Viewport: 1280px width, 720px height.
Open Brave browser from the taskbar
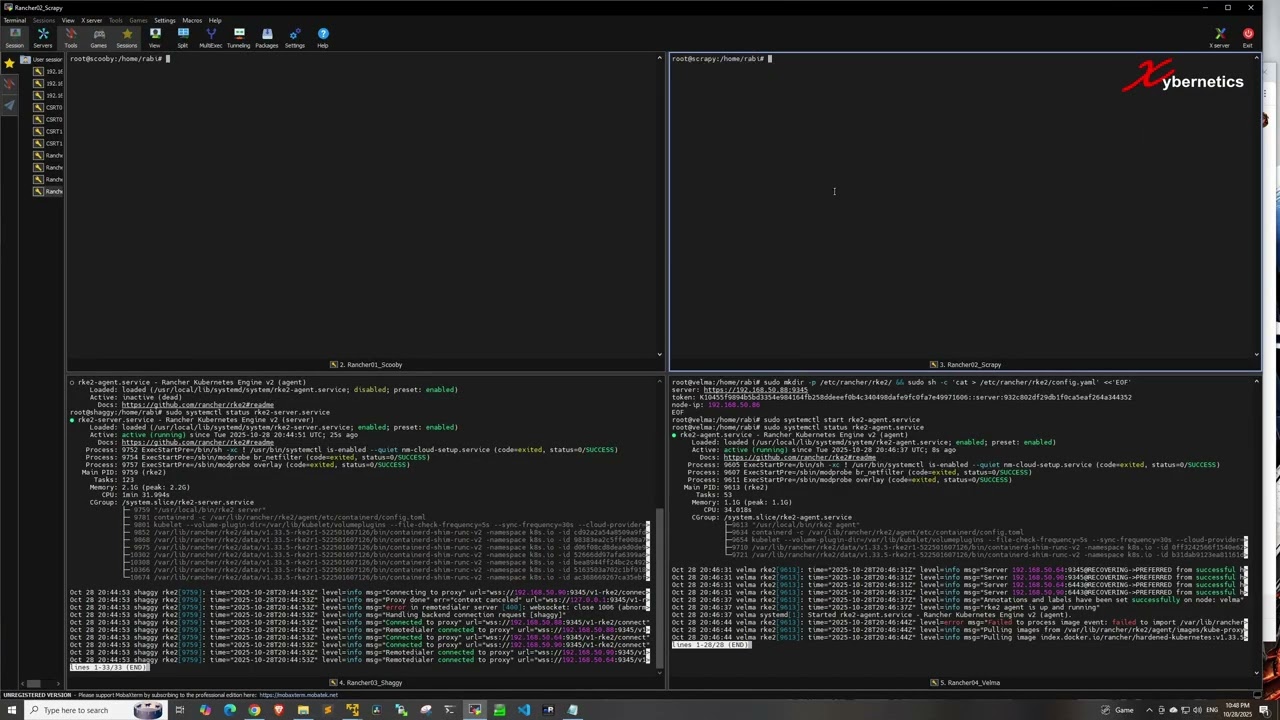[x=279, y=710]
